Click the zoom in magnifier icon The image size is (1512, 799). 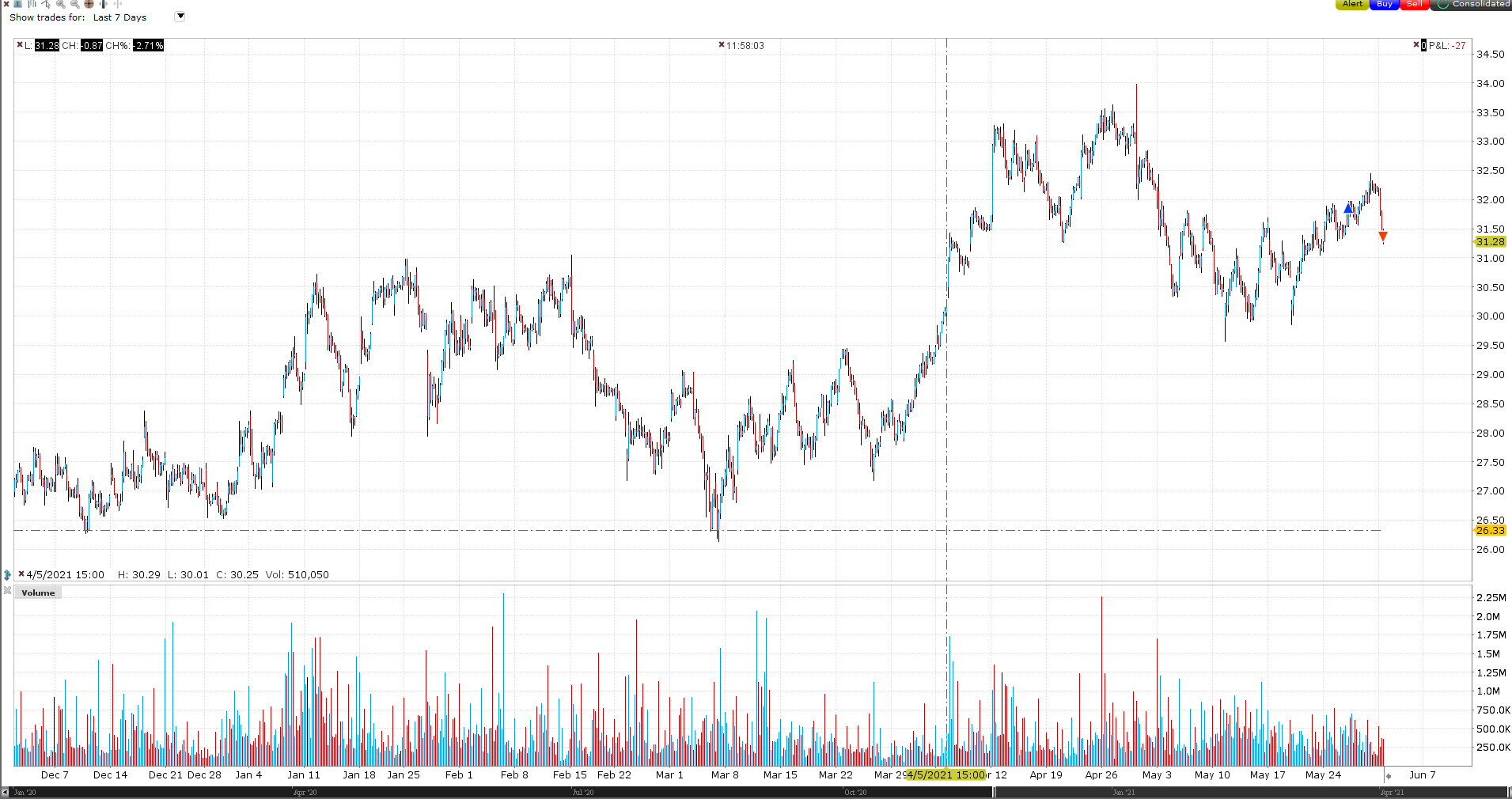point(60,4)
